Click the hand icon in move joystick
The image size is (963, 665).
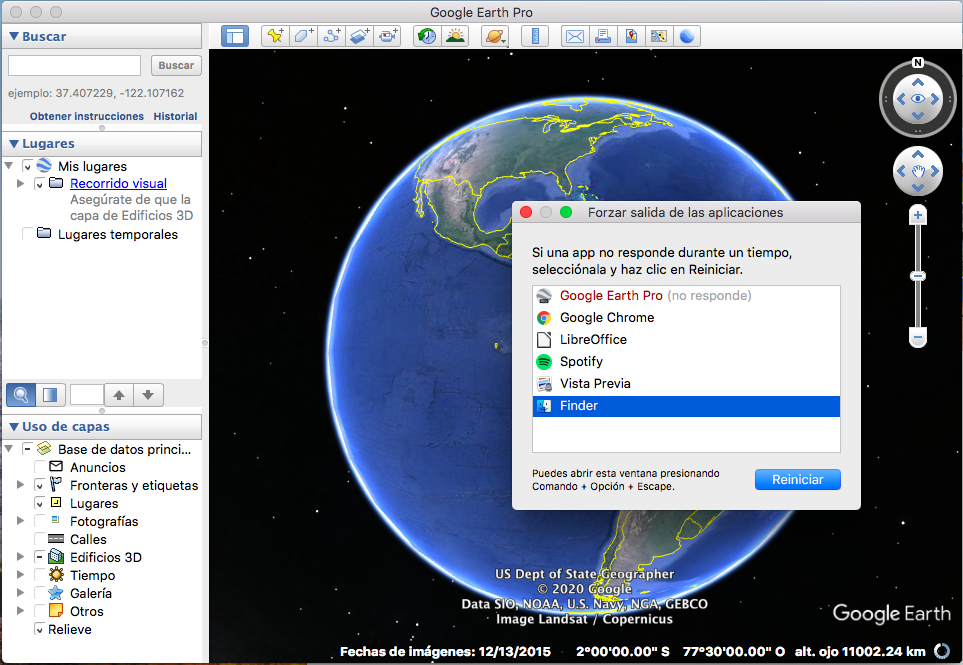point(918,171)
